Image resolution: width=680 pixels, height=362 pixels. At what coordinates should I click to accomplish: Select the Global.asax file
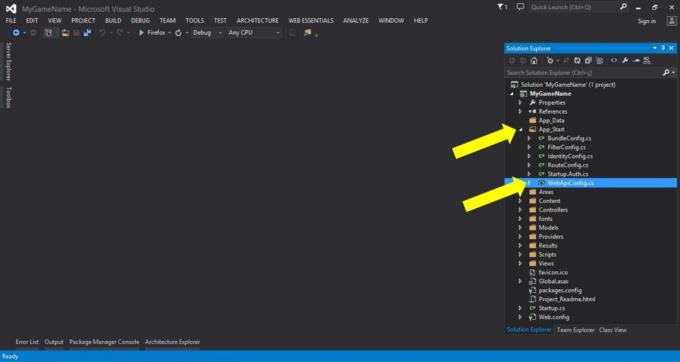tap(553, 281)
